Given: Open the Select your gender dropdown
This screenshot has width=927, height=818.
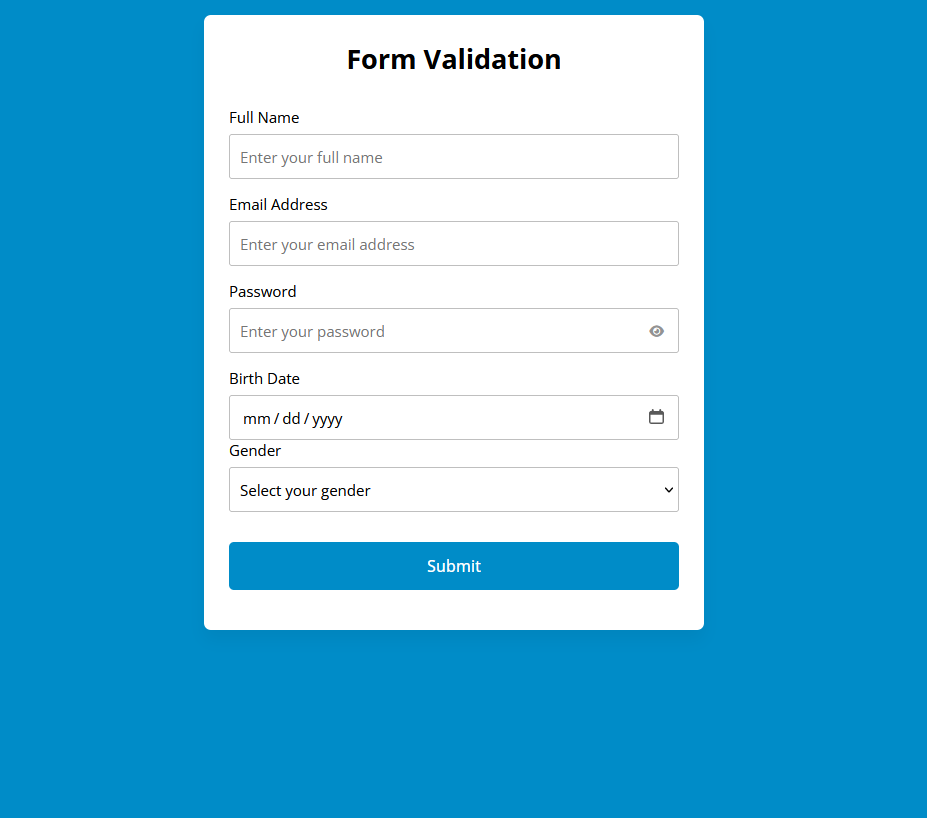Looking at the screenshot, I should pyautogui.click(x=453, y=490).
